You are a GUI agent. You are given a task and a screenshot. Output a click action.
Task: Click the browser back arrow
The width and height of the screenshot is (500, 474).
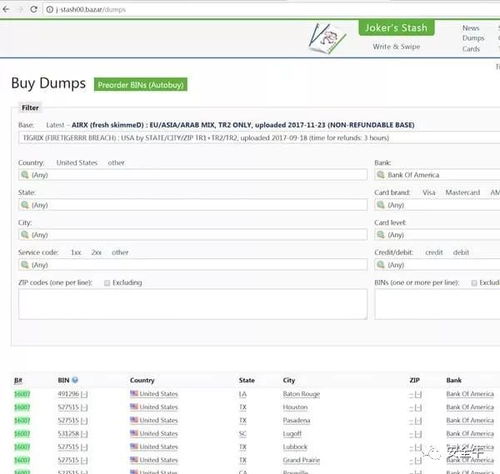tap(6, 9)
